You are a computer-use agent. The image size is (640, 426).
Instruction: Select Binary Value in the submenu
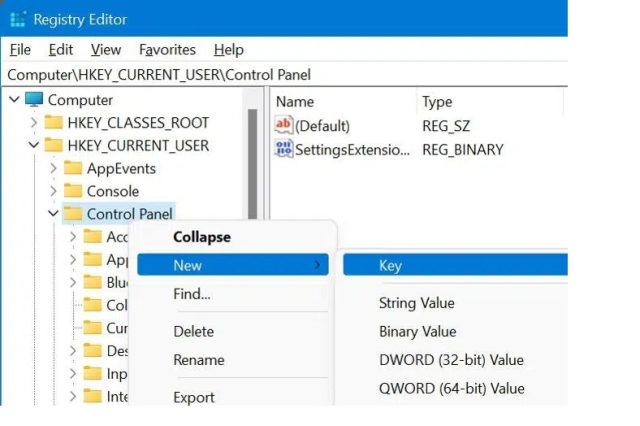[455, 331]
